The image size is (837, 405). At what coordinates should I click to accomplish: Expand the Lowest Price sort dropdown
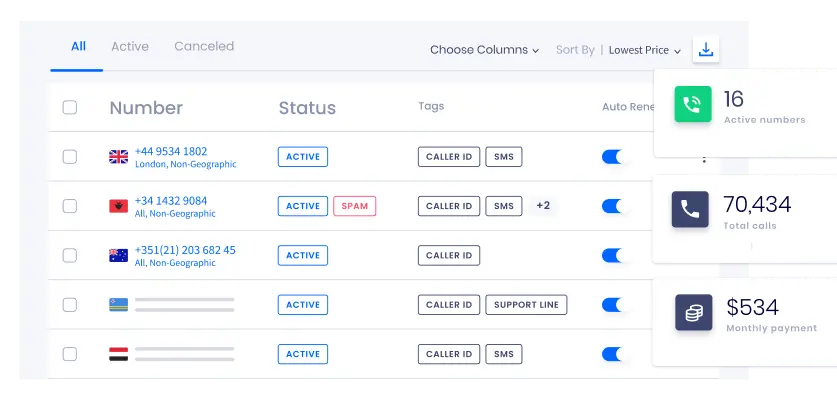tap(645, 50)
